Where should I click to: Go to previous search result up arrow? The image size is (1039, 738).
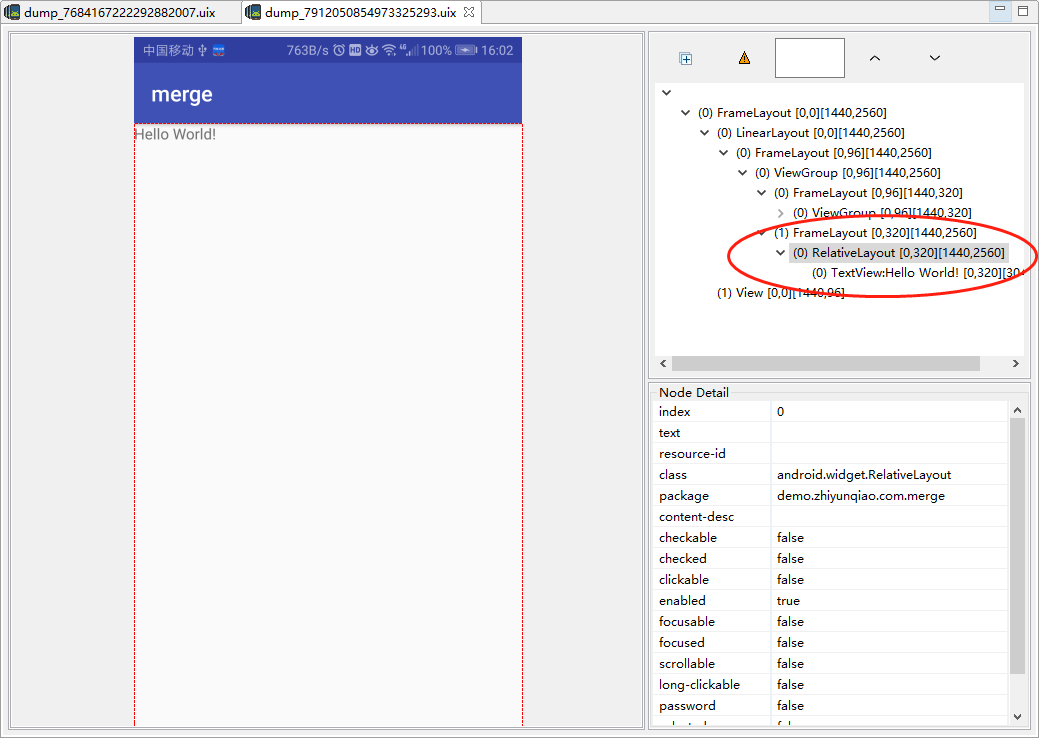click(875, 58)
